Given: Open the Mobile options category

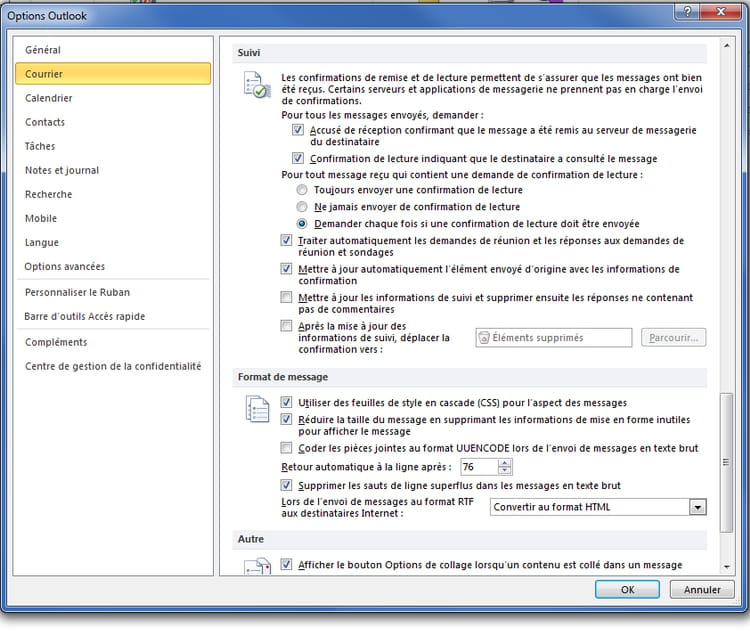Looking at the screenshot, I should (113, 218).
